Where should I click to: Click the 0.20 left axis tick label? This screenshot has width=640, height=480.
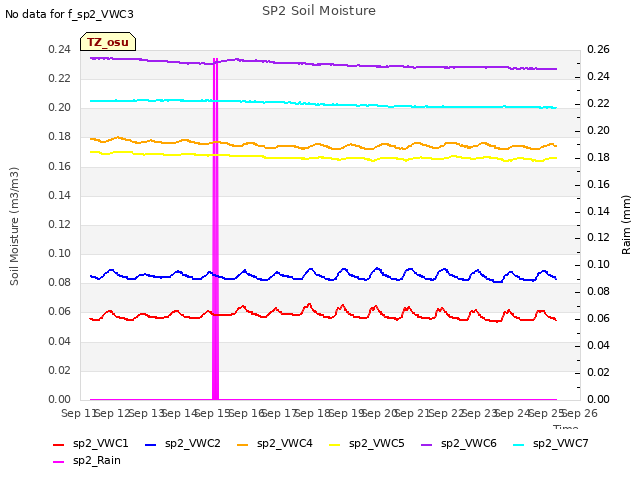60,108
